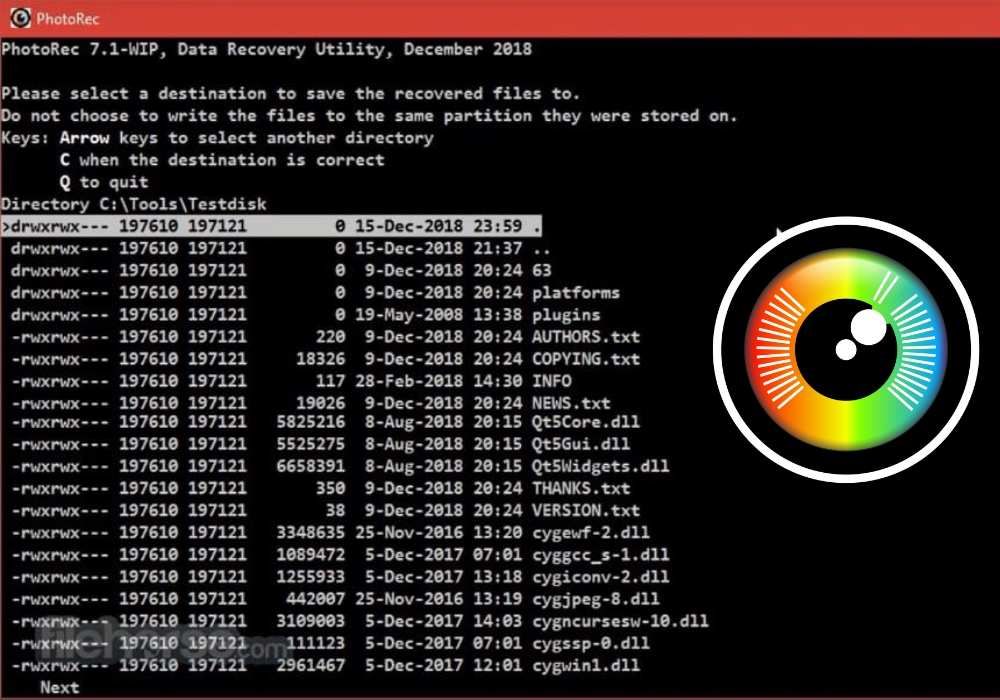Select the Qt5Core.dll file row

point(325,422)
